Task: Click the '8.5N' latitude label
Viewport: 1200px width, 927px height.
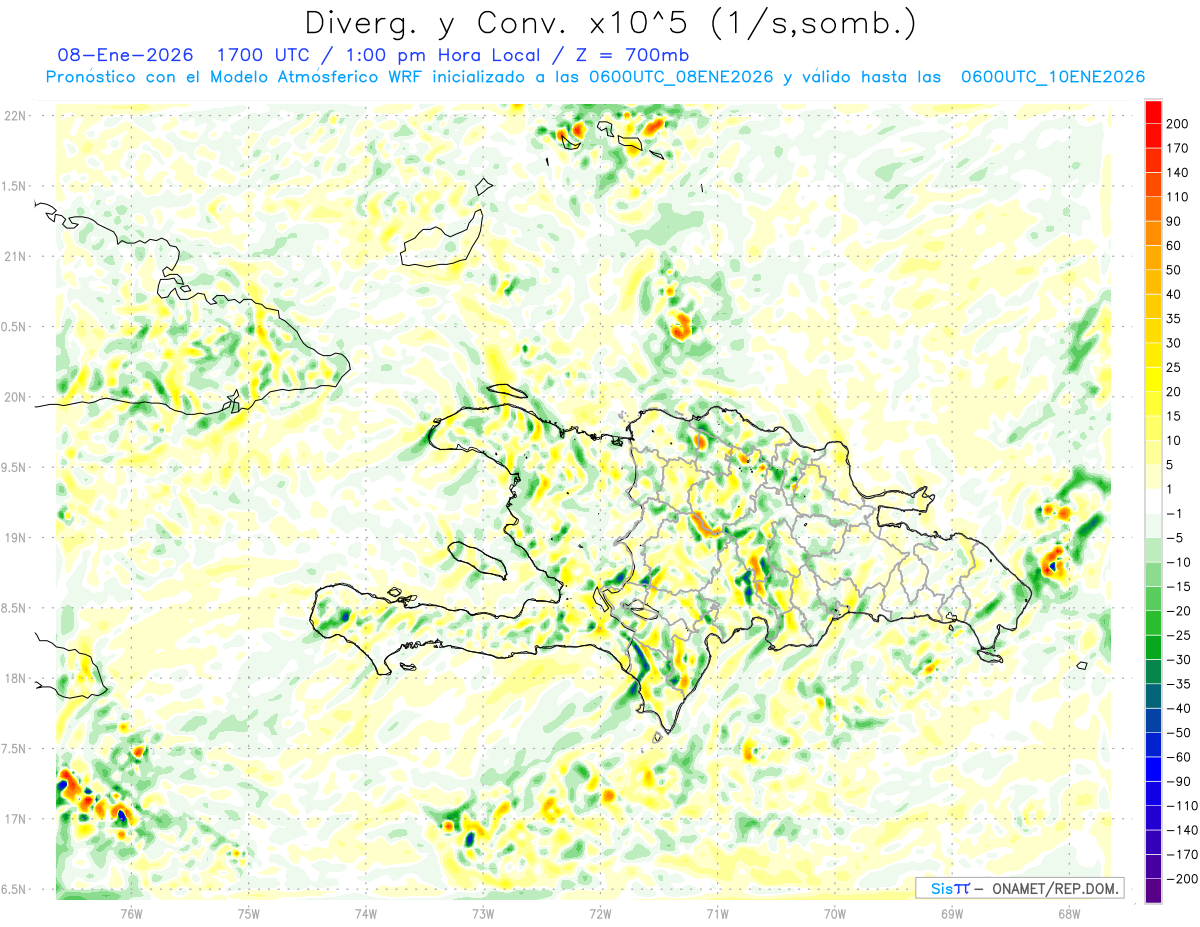Action: coord(14,608)
